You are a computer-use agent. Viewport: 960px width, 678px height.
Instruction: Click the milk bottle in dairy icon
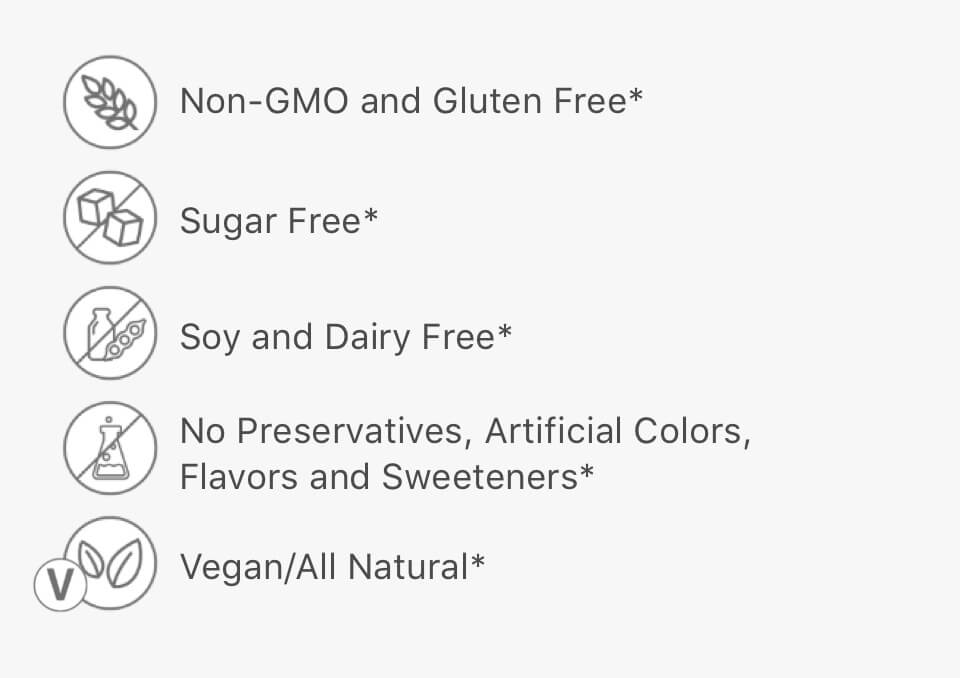(100, 333)
